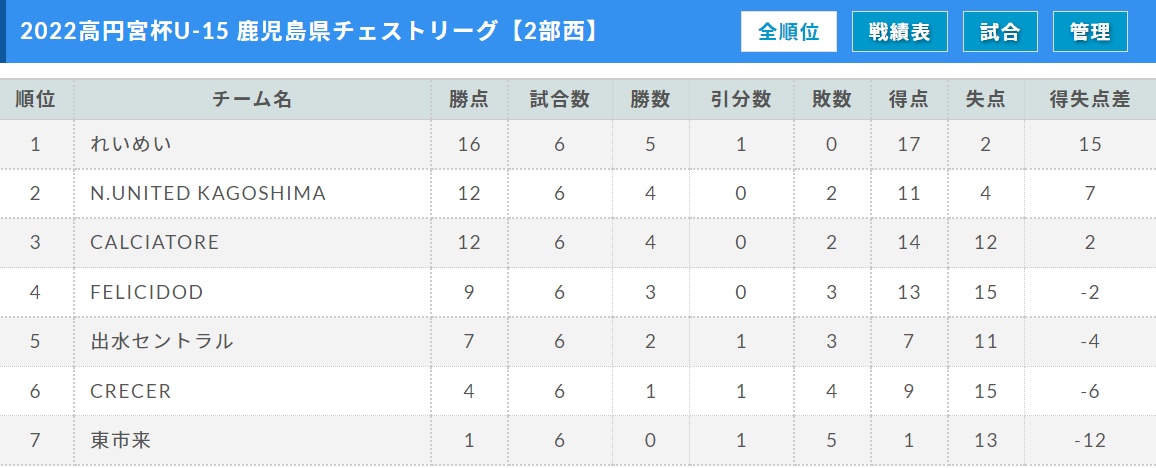Select the FELICIDOD team name
The height and width of the screenshot is (468, 1156).
pos(147,292)
